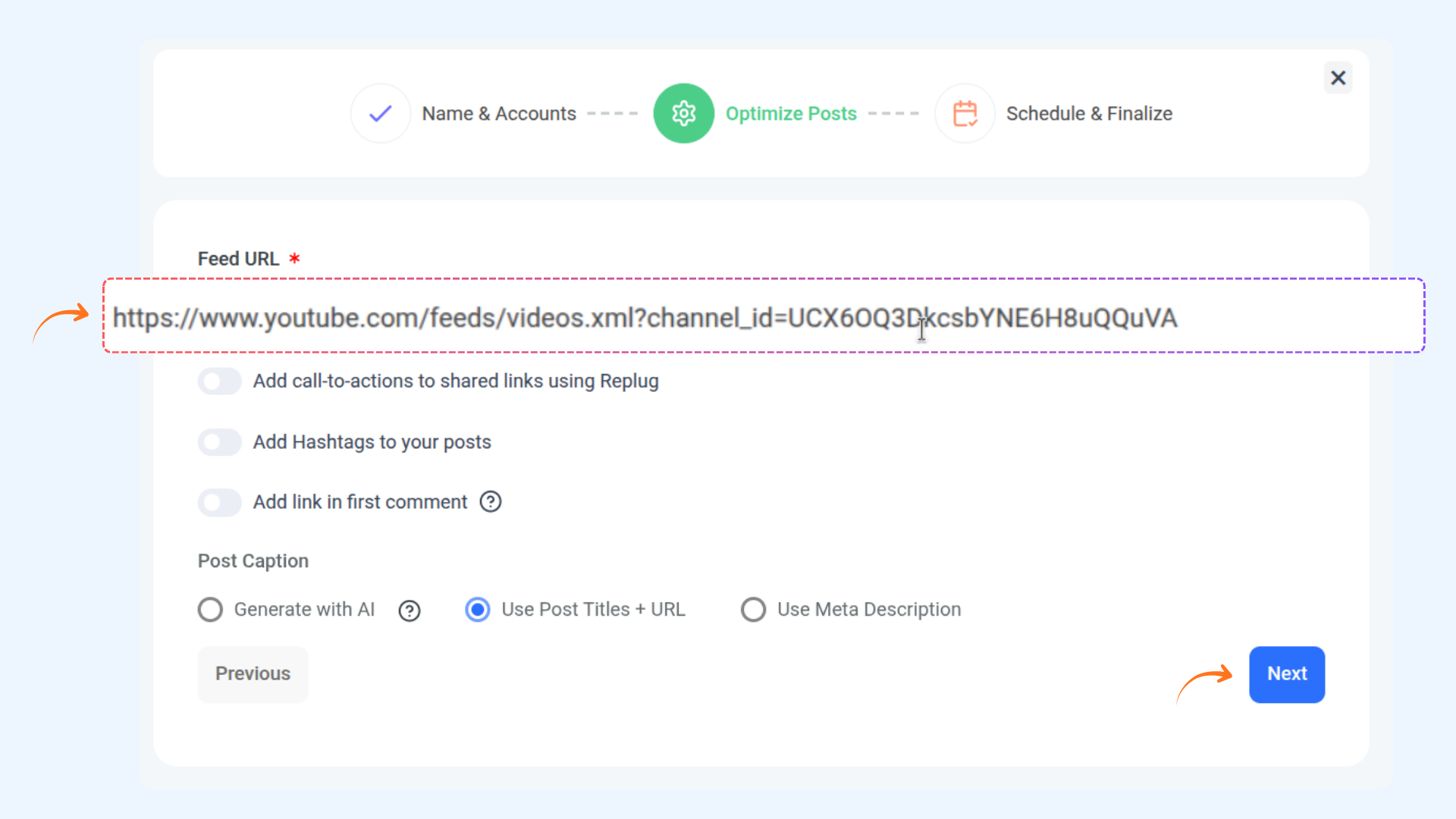Select Use Post Titles + URL option
Screen dimensions: 1456x819
[x=478, y=610]
